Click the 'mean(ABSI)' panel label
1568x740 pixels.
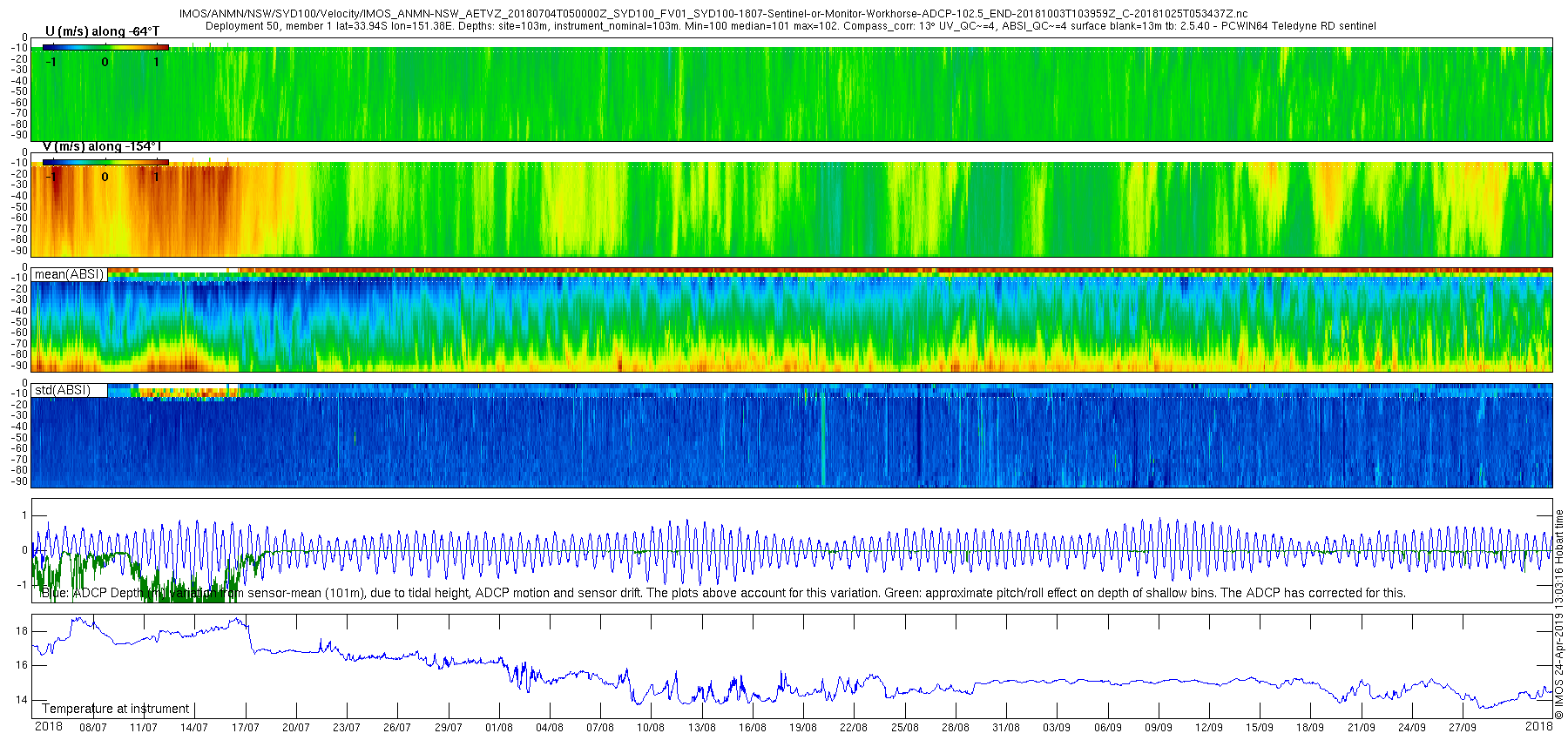[69, 274]
